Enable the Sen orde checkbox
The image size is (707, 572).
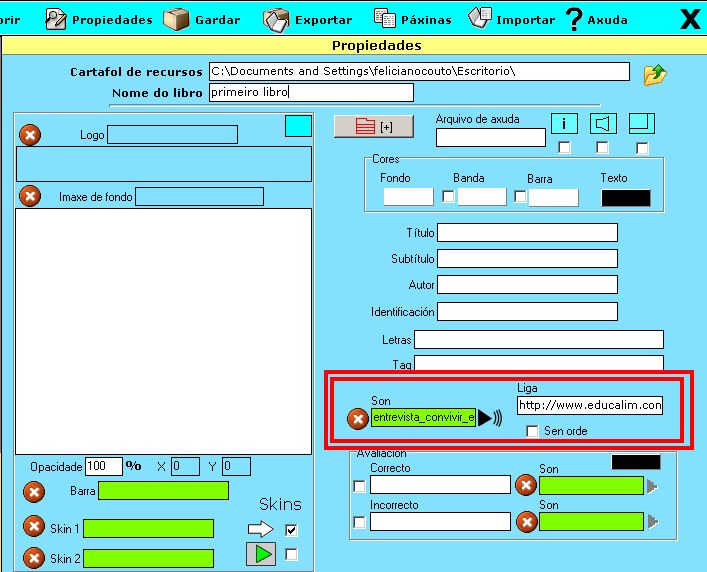[x=533, y=431]
